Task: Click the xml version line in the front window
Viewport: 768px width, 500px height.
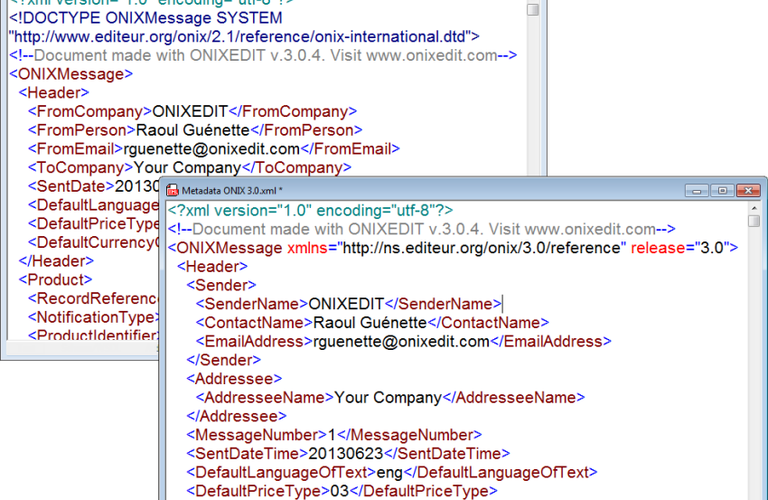Action: click(311, 211)
